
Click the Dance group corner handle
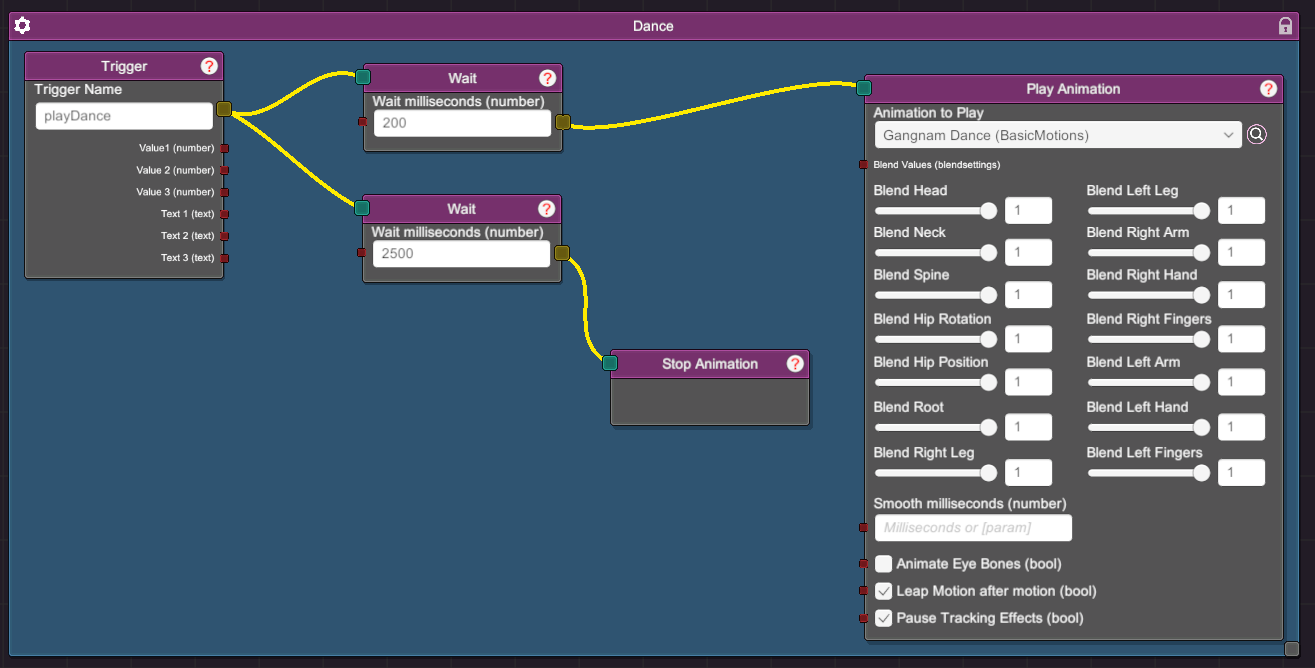pyautogui.click(x=1291, y=649)
